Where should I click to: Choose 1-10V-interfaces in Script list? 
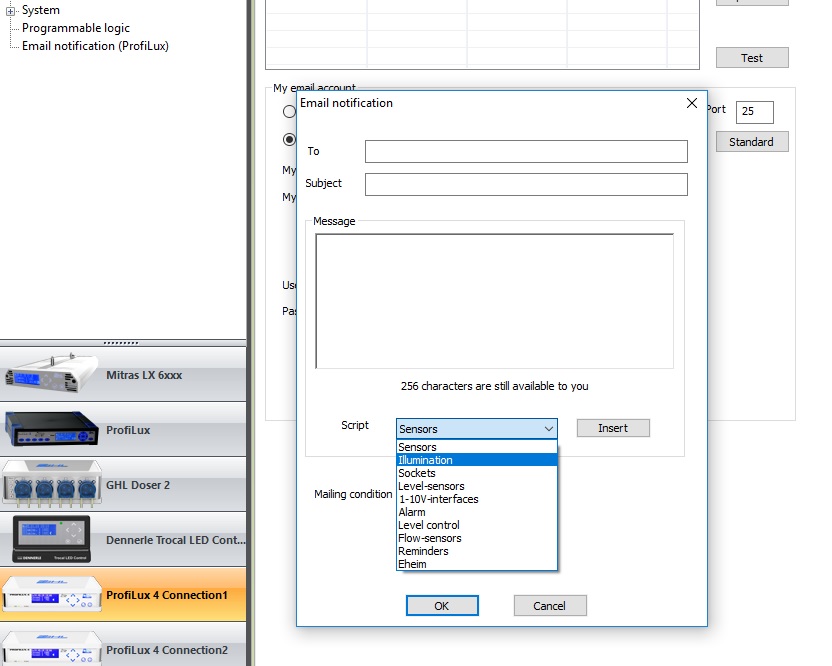(x=477, y=499)
